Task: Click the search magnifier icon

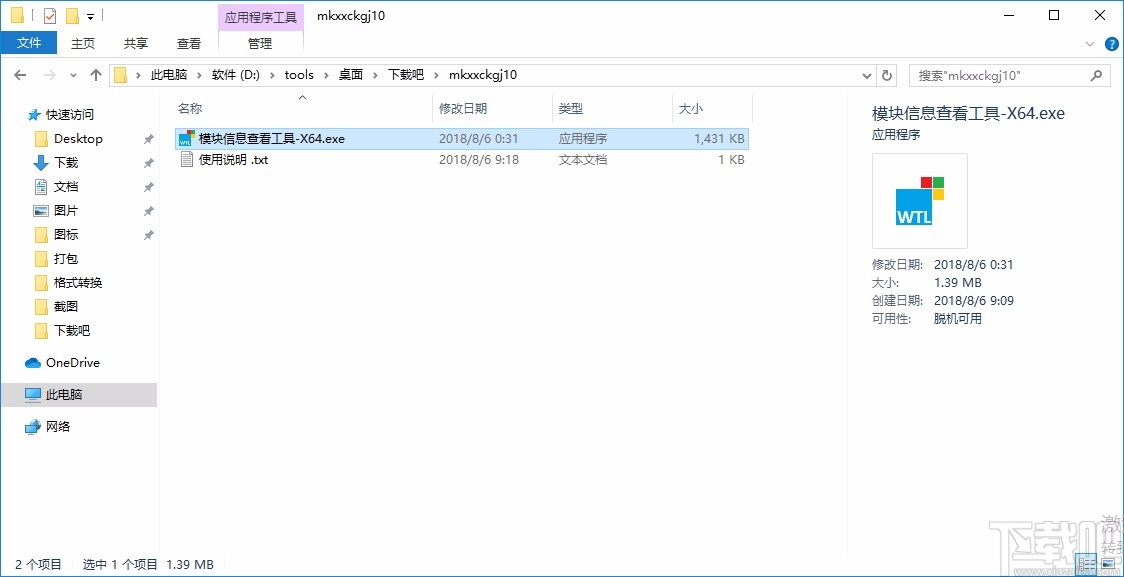Action: [1095, 75]
